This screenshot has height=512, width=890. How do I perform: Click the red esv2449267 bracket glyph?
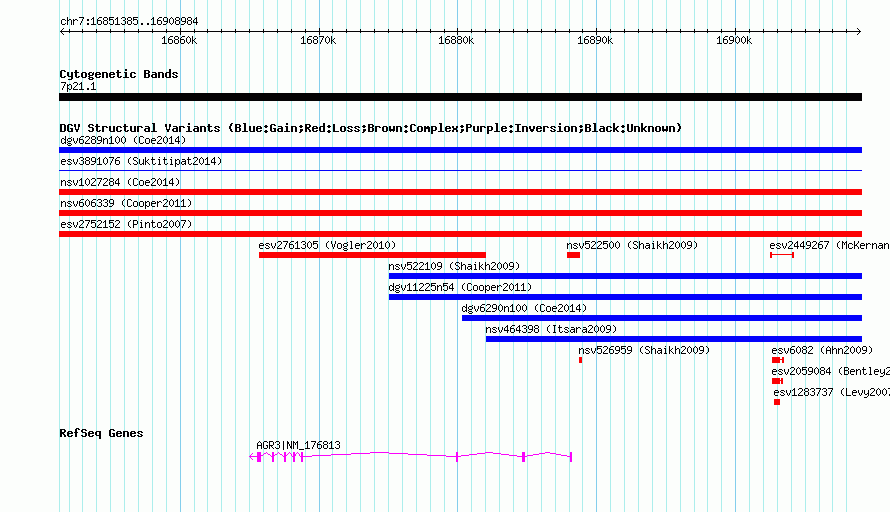coord(782,255)
